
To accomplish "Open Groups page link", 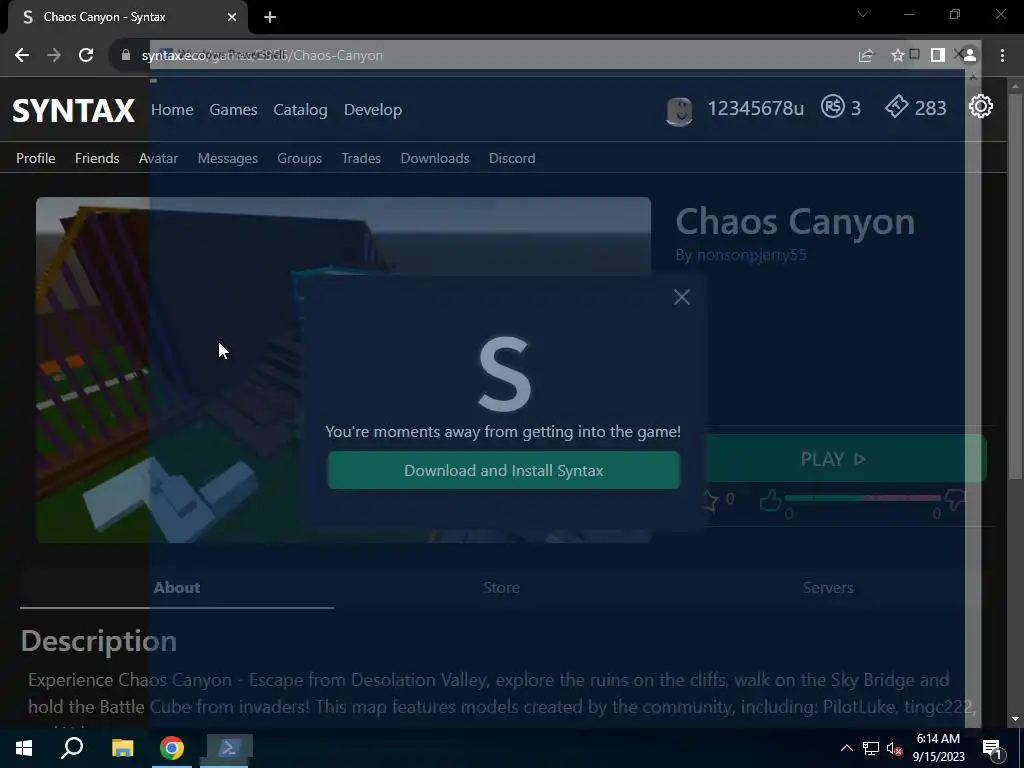I will [299, 158].
